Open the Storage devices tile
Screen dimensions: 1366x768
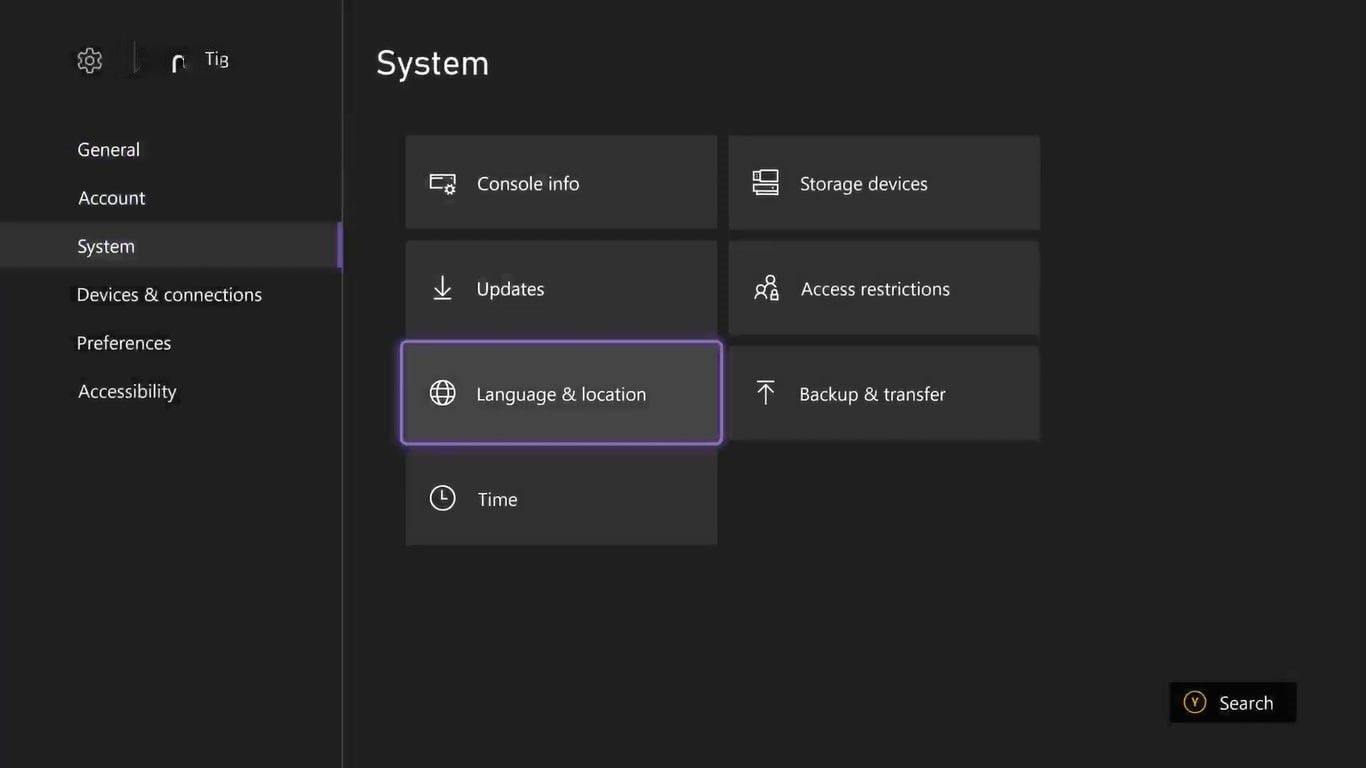884,183
